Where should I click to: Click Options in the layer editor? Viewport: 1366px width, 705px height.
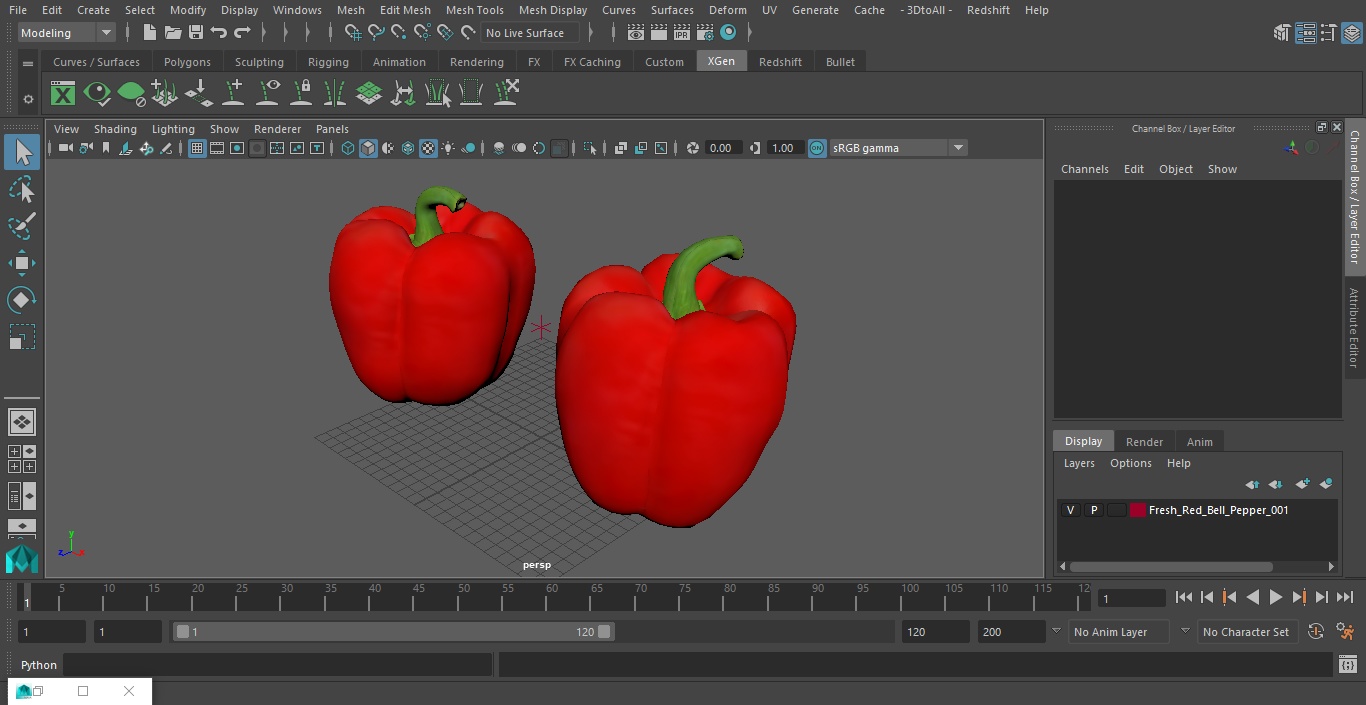1131,463
